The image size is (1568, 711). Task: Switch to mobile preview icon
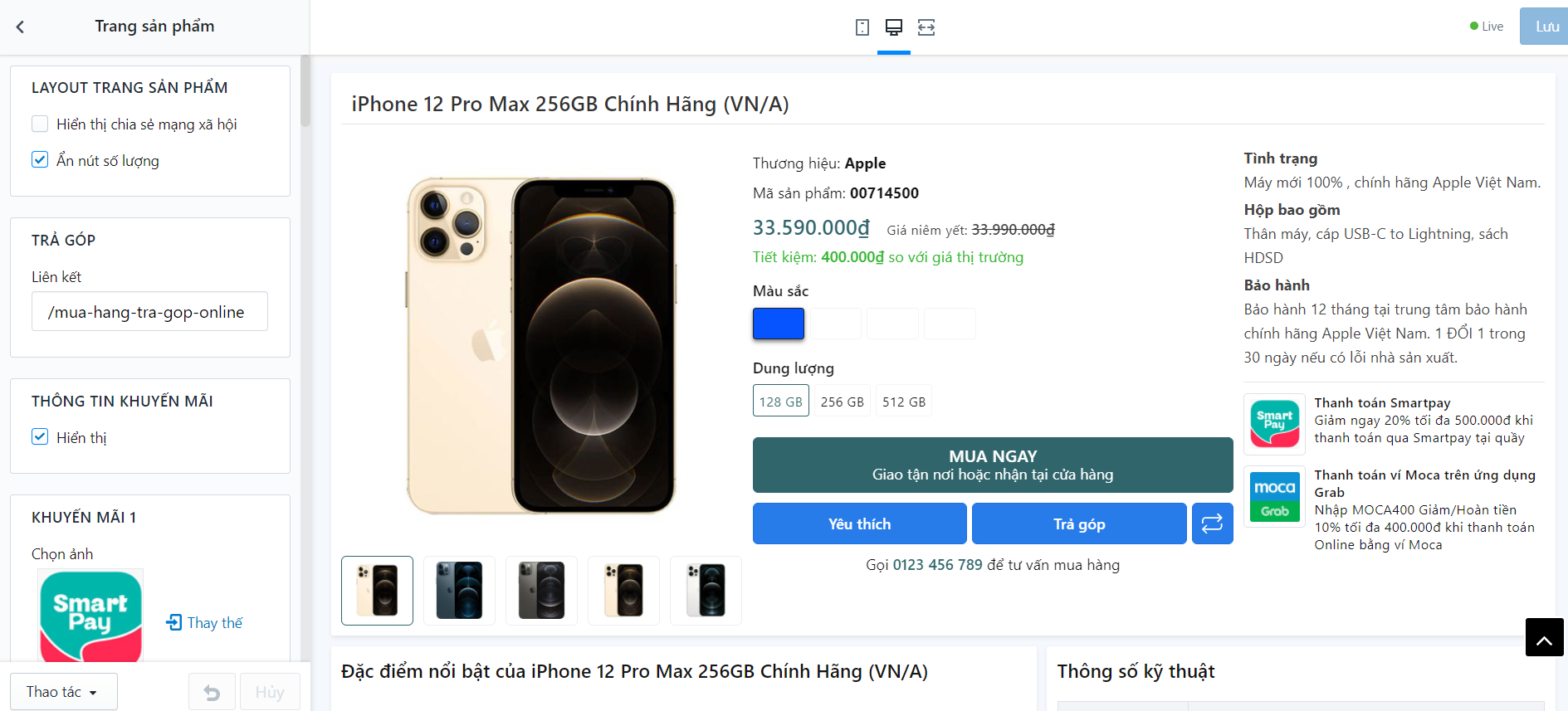[862, 27]
